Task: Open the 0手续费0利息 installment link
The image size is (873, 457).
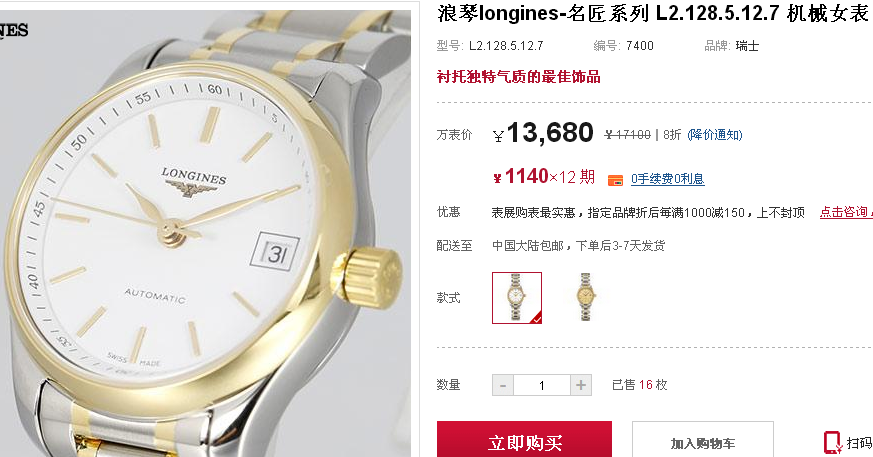Action: tap(668, 179)
